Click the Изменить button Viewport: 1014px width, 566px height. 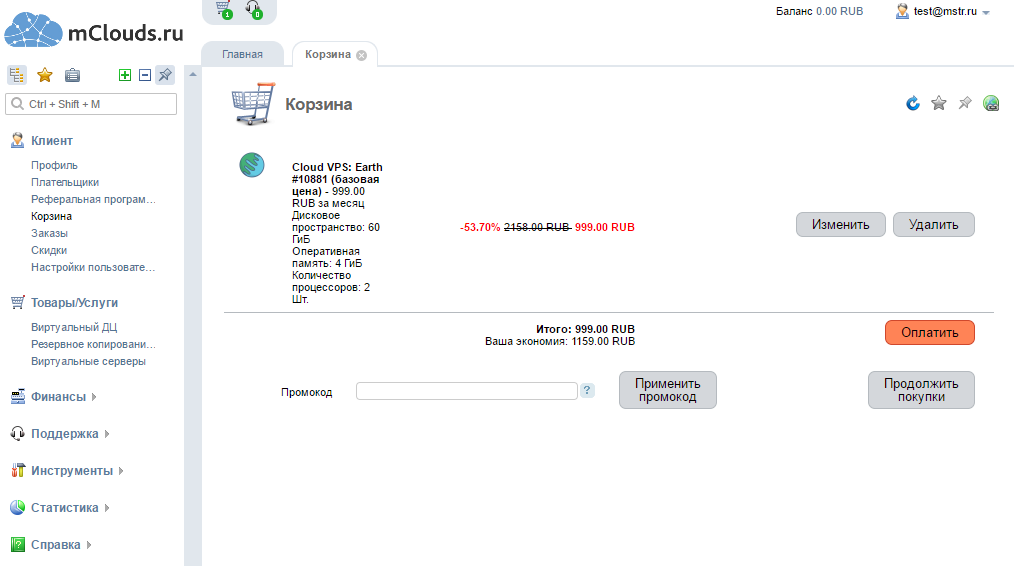(841, 224)
